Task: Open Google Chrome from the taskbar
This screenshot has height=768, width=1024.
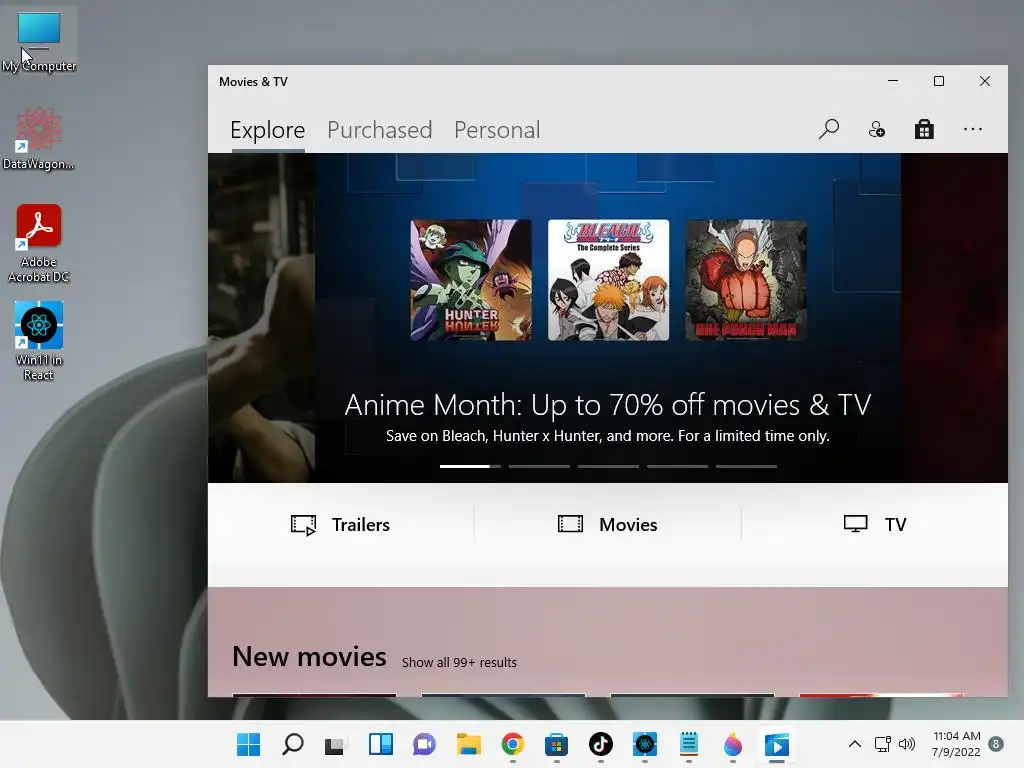Action: point(513,744)
